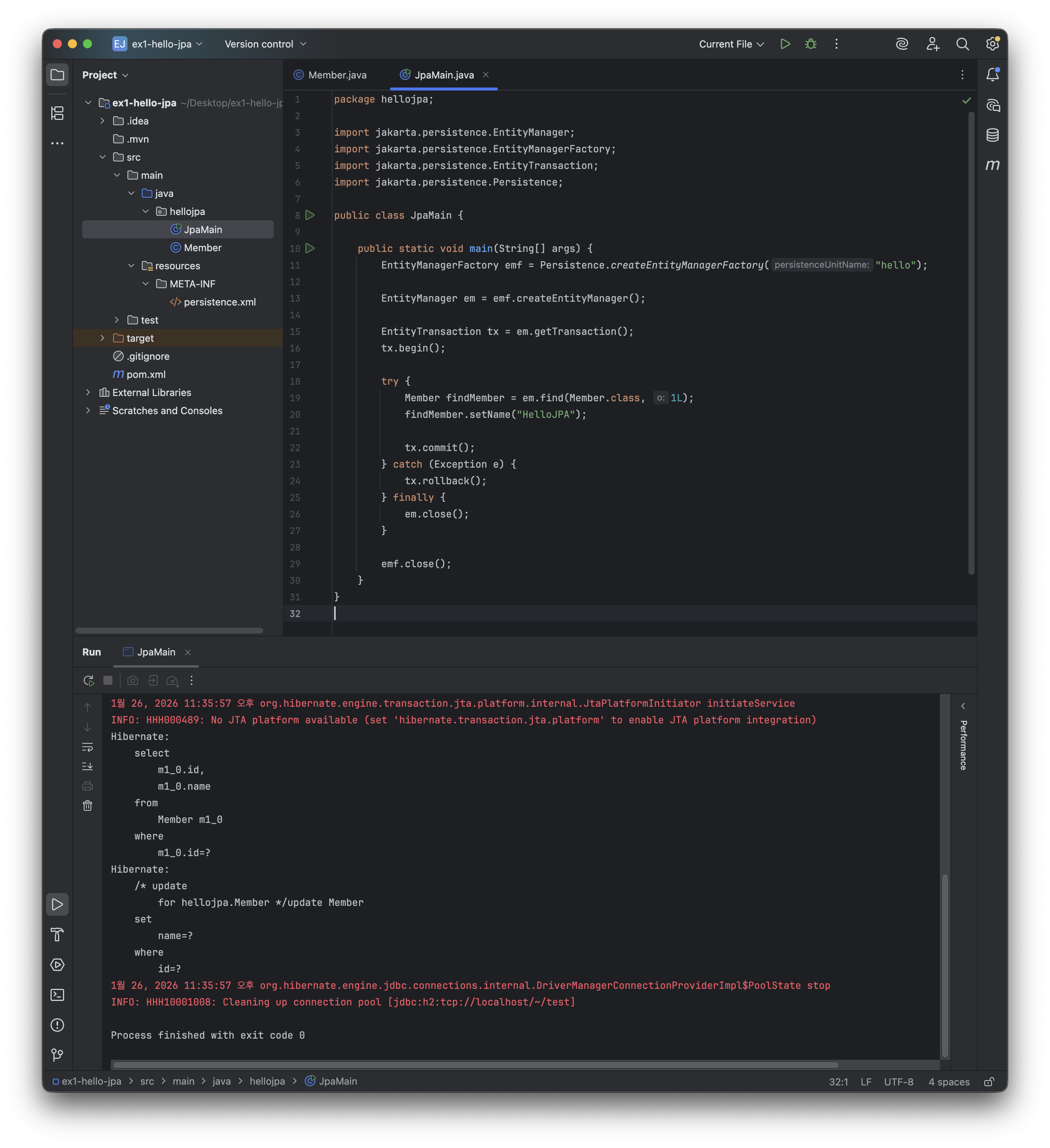Expand External Libraries node
This screenshot has width=1050, height=1148.
(x=88, y=392)
